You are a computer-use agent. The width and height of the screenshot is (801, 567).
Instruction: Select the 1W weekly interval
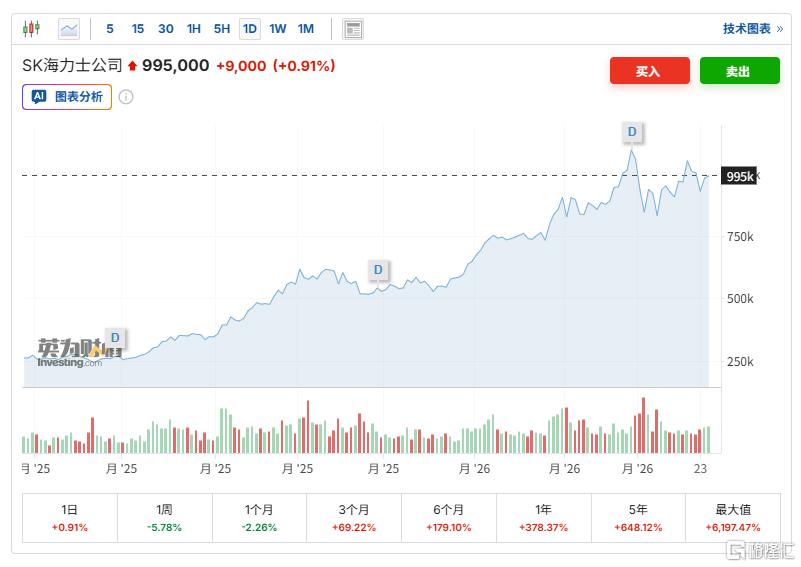277,29
